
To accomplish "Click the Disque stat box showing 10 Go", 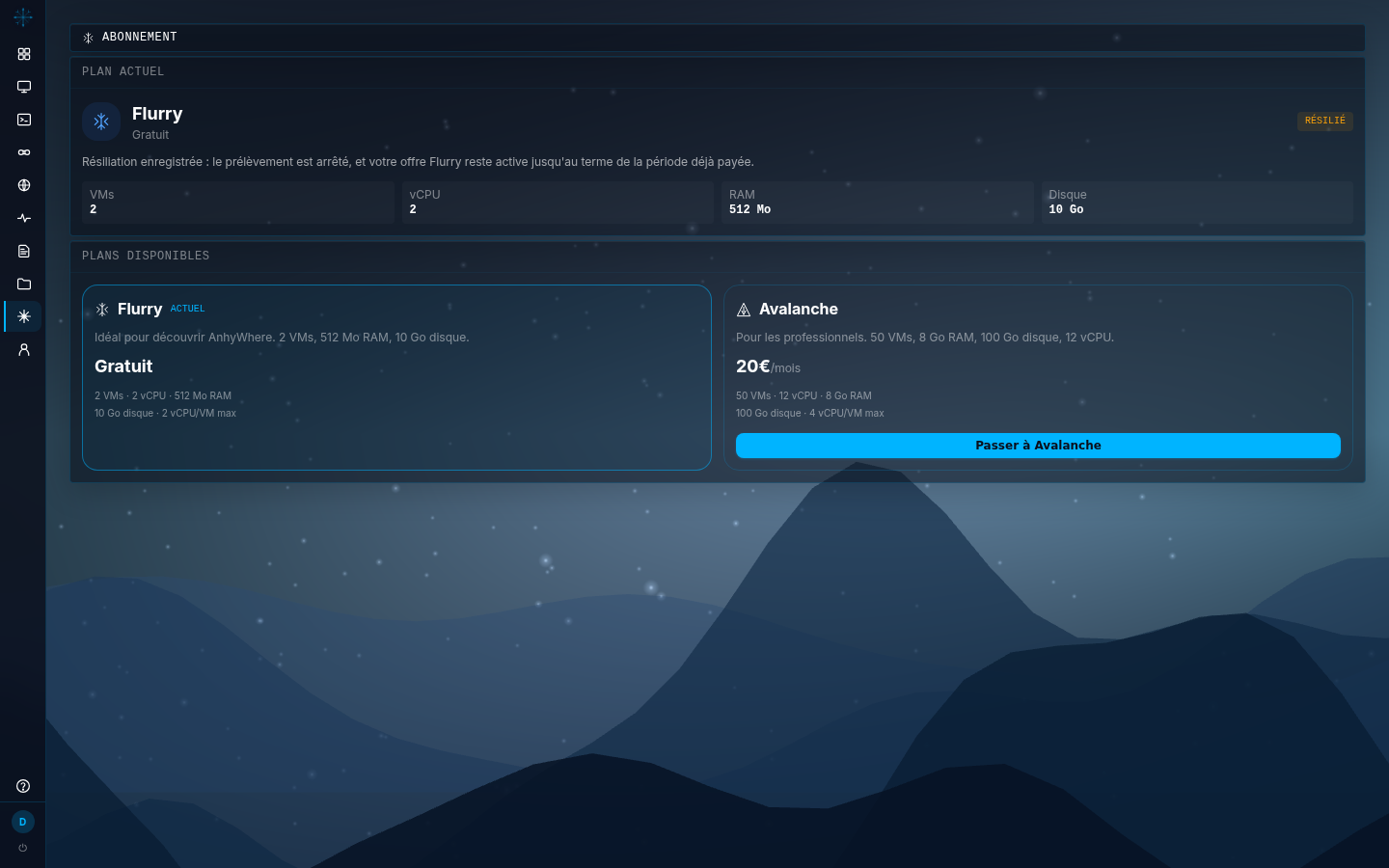I will 1197,203.
